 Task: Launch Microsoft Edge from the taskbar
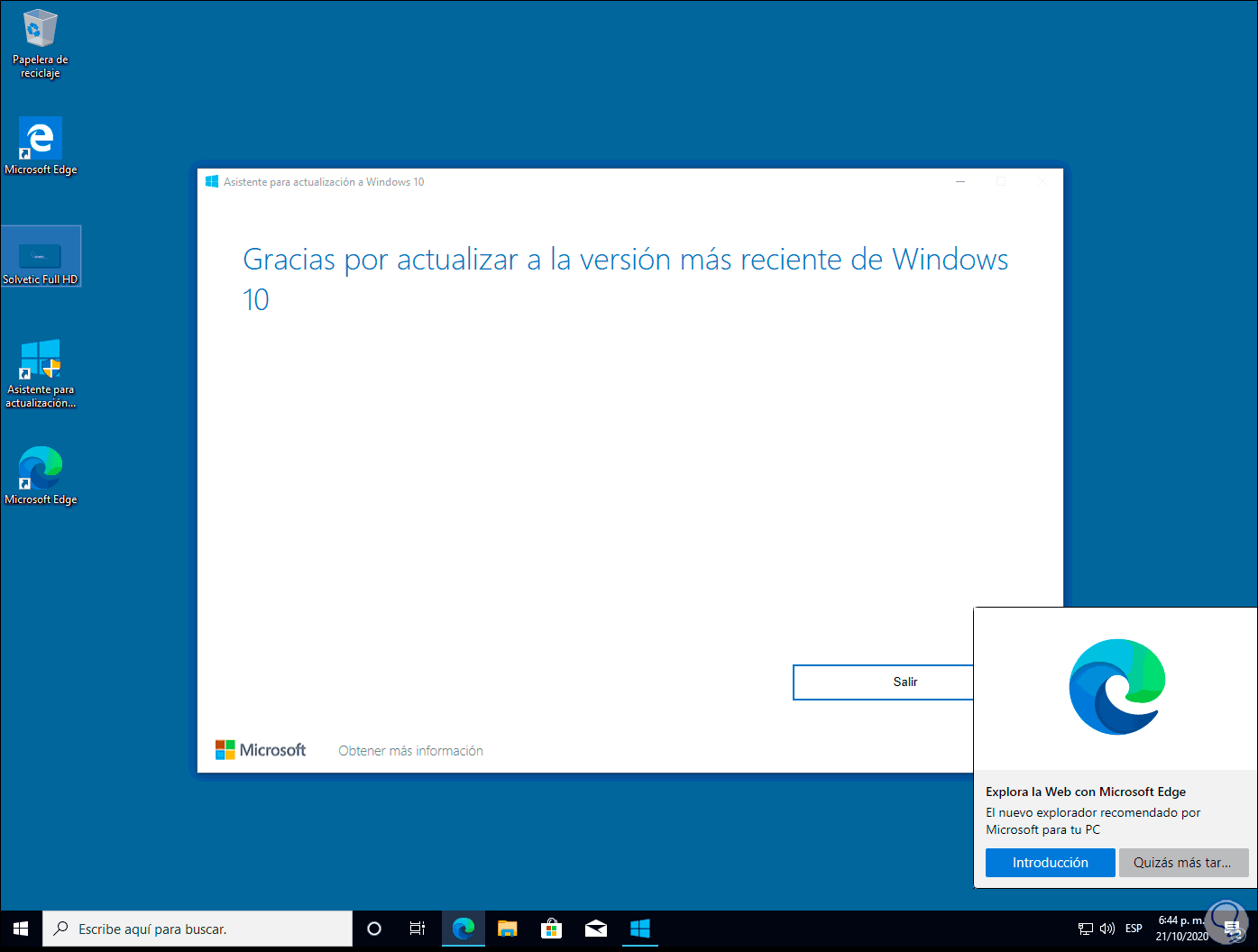(464, 929)
